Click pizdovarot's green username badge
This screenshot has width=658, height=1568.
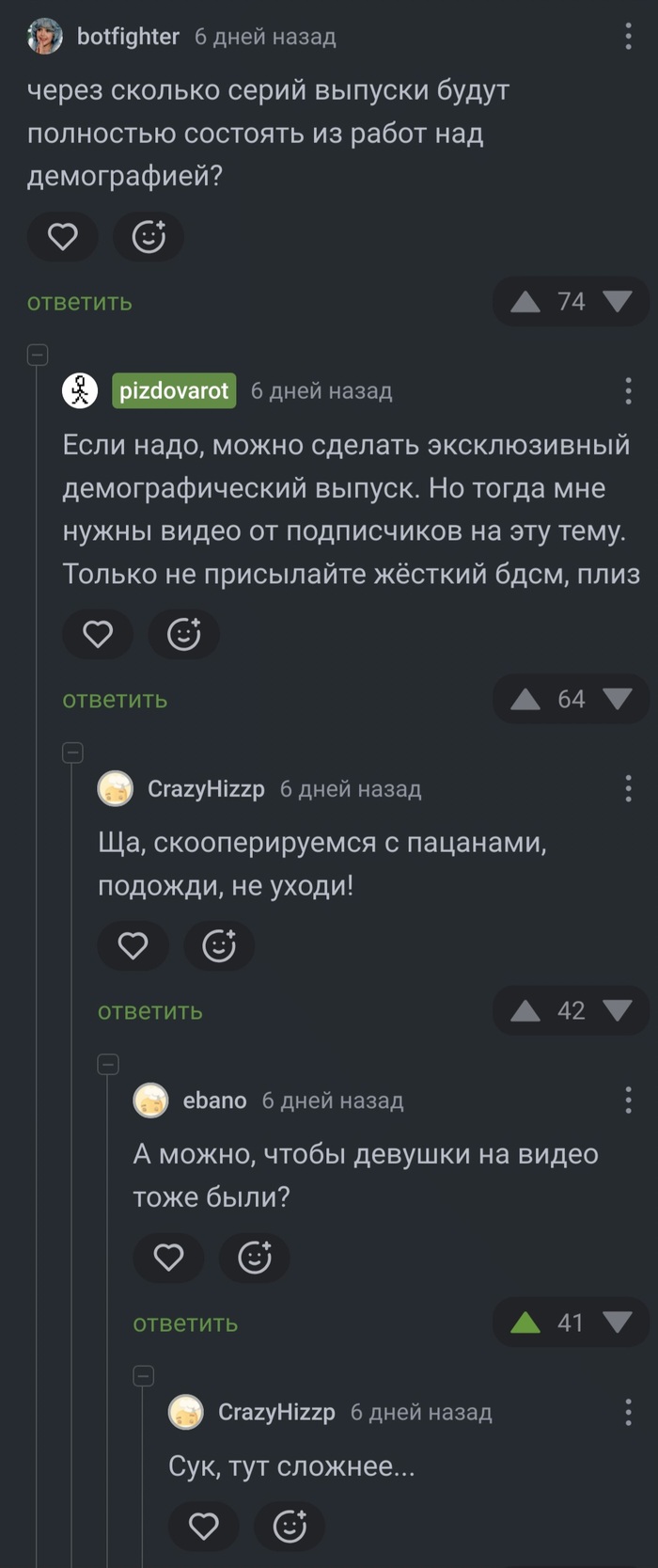(173, 391)
